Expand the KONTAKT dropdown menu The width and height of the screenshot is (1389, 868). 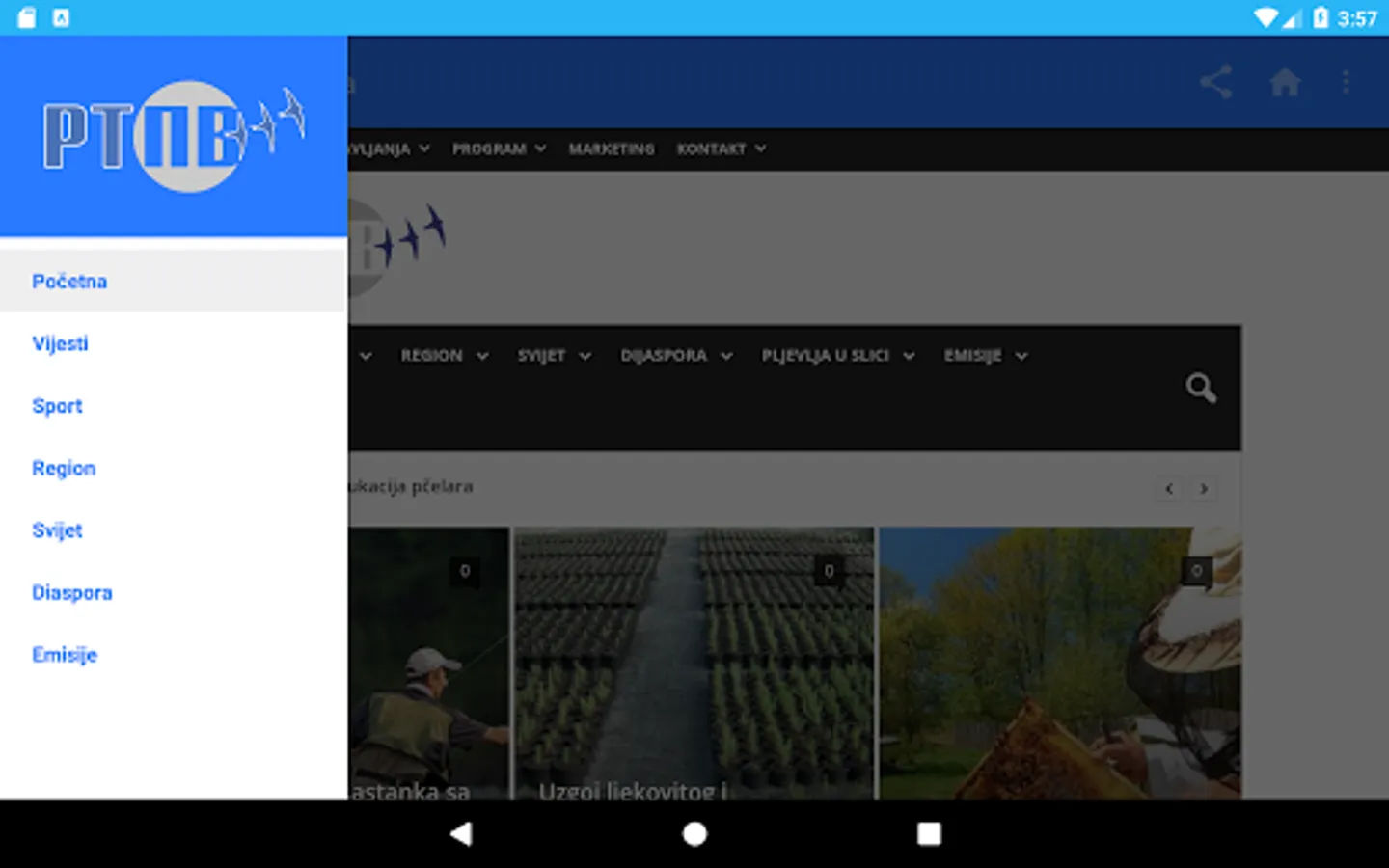coord(721,149)
